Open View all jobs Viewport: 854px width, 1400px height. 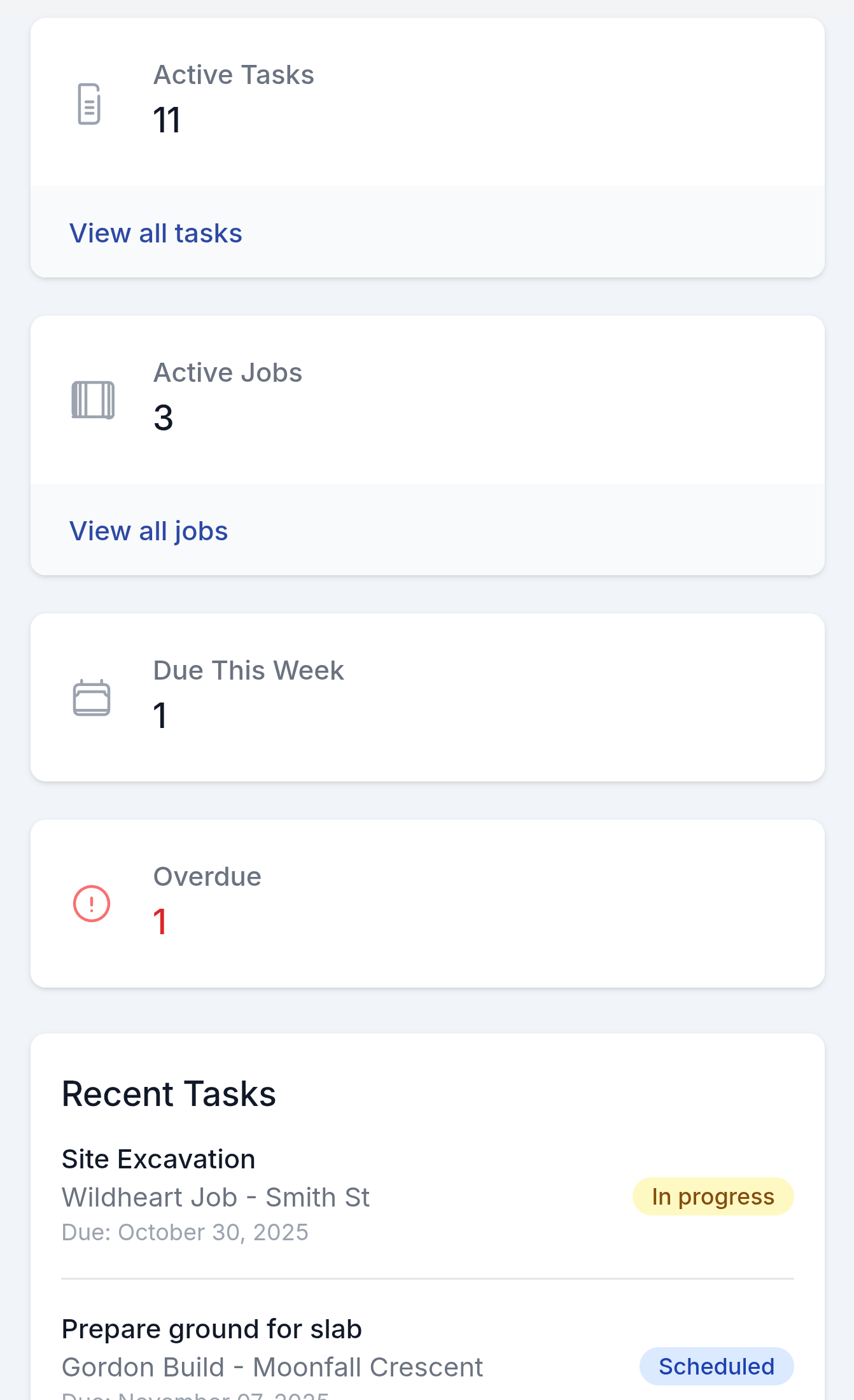click(x=149, y=531)
